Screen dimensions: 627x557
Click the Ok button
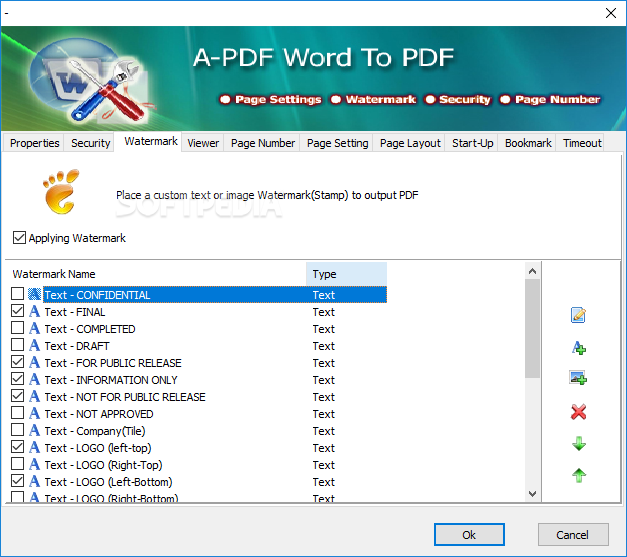(x=469, y=535)
